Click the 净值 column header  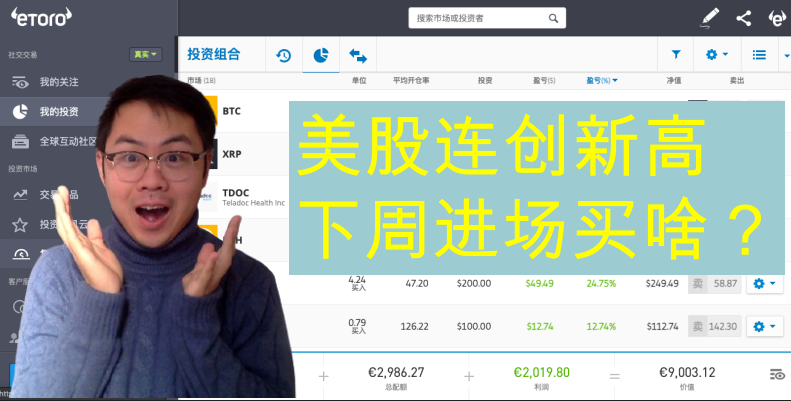(x=674, y=81)
